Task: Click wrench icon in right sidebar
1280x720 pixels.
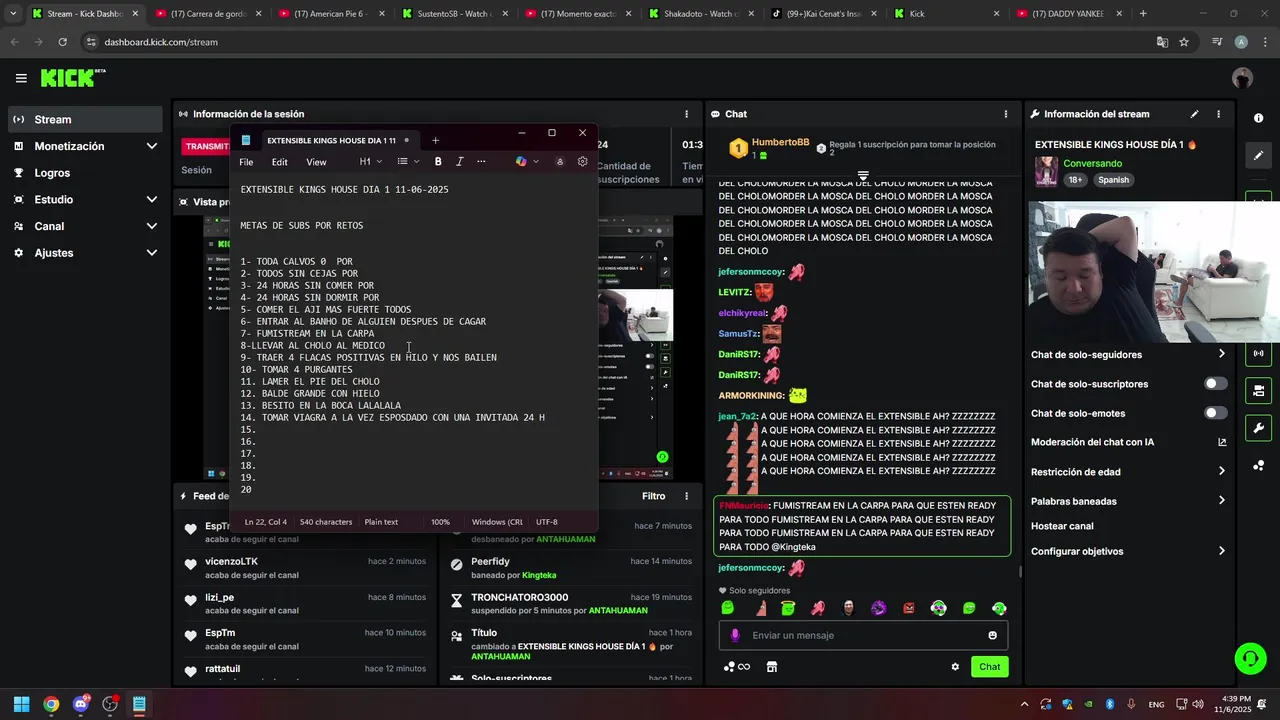Action: click(x=1258, y=428)
